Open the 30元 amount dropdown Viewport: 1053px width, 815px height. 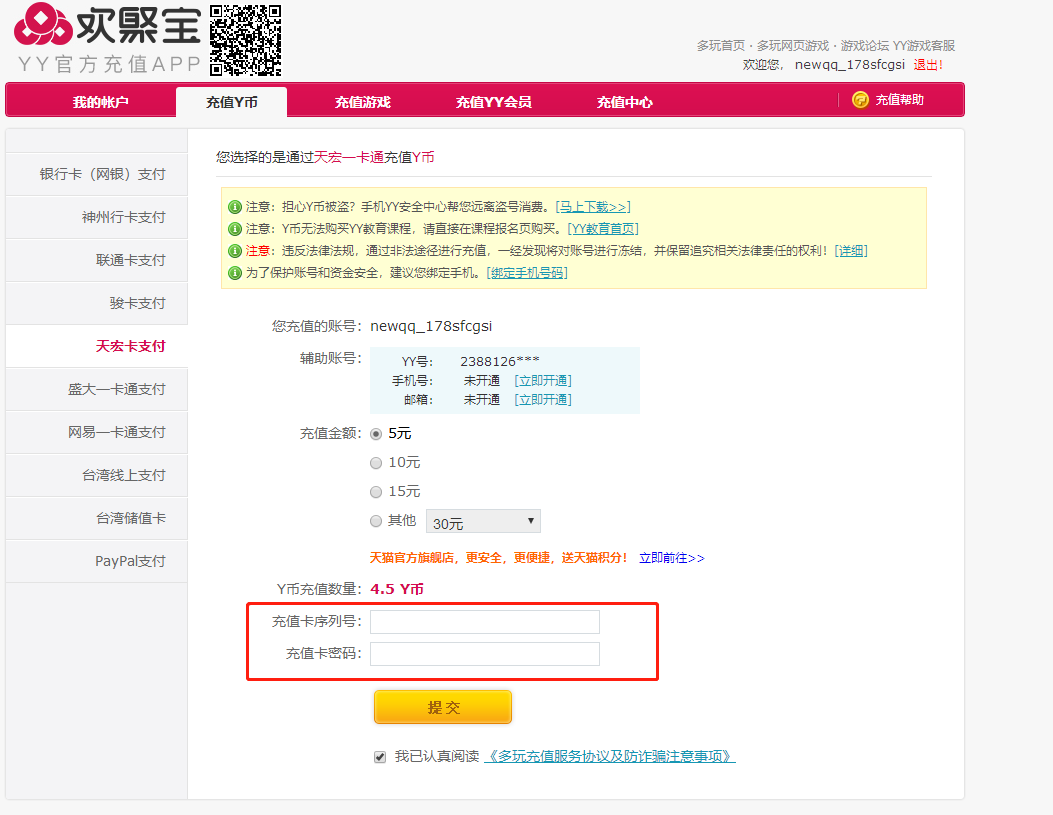tap(484, 522)
